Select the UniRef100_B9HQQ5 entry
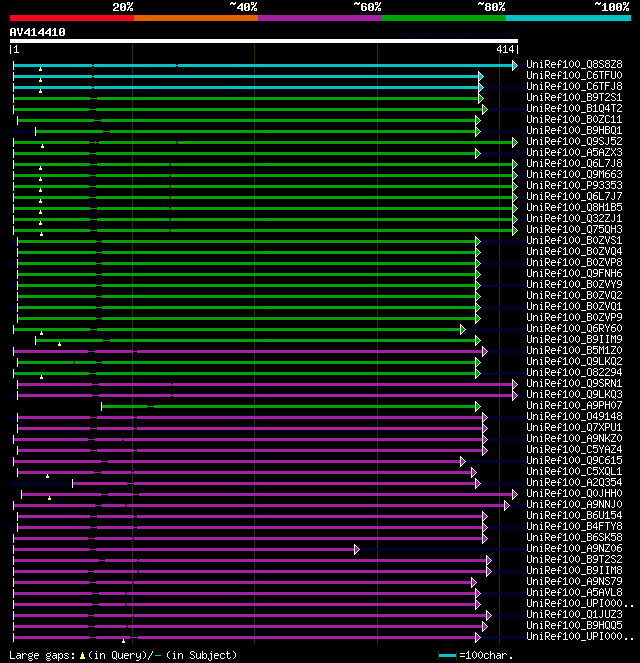The width and height of the screenshot is (640, 663). coord(574,625)
